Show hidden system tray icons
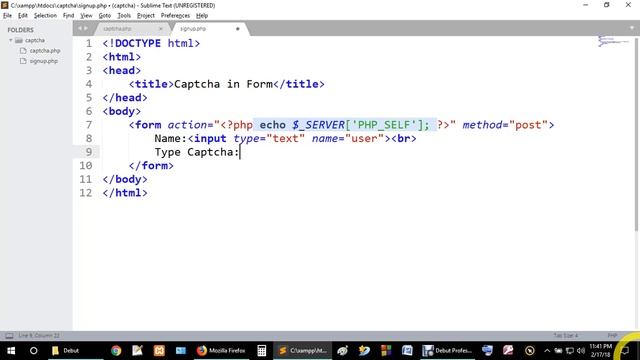This screenshot has width=640, height=360. tap(547, 351)
